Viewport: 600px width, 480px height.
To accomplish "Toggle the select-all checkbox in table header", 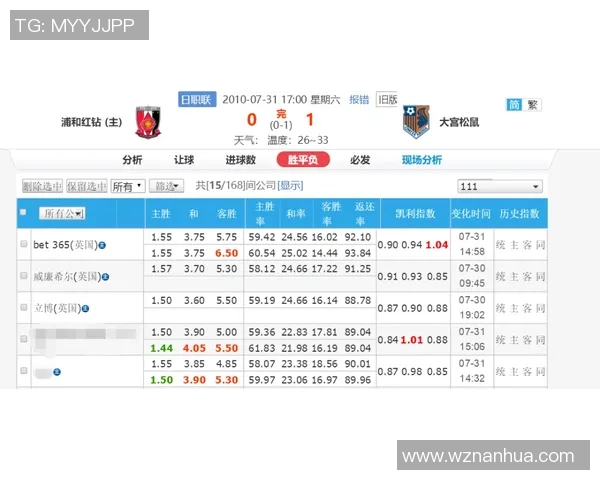I will click(23, 213).
